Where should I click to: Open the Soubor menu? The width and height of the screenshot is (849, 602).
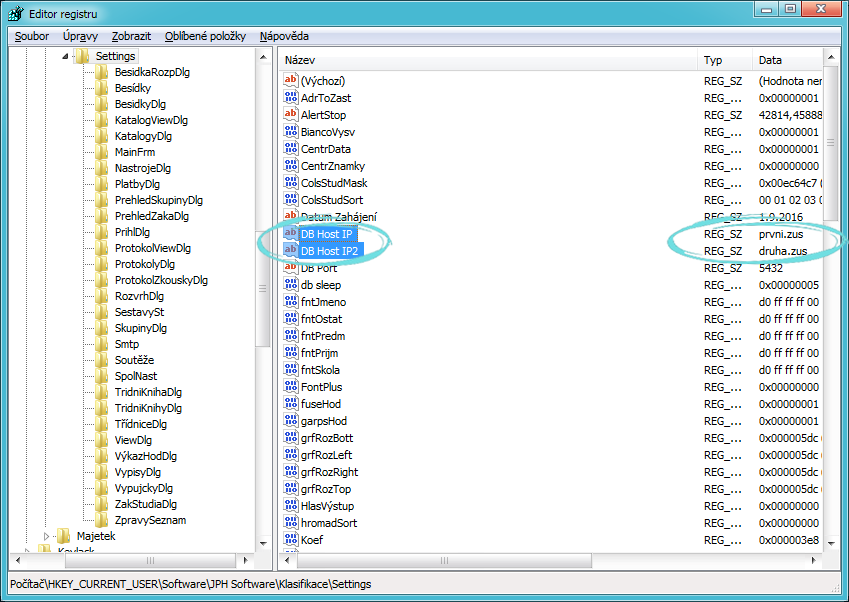coord(31,36)
